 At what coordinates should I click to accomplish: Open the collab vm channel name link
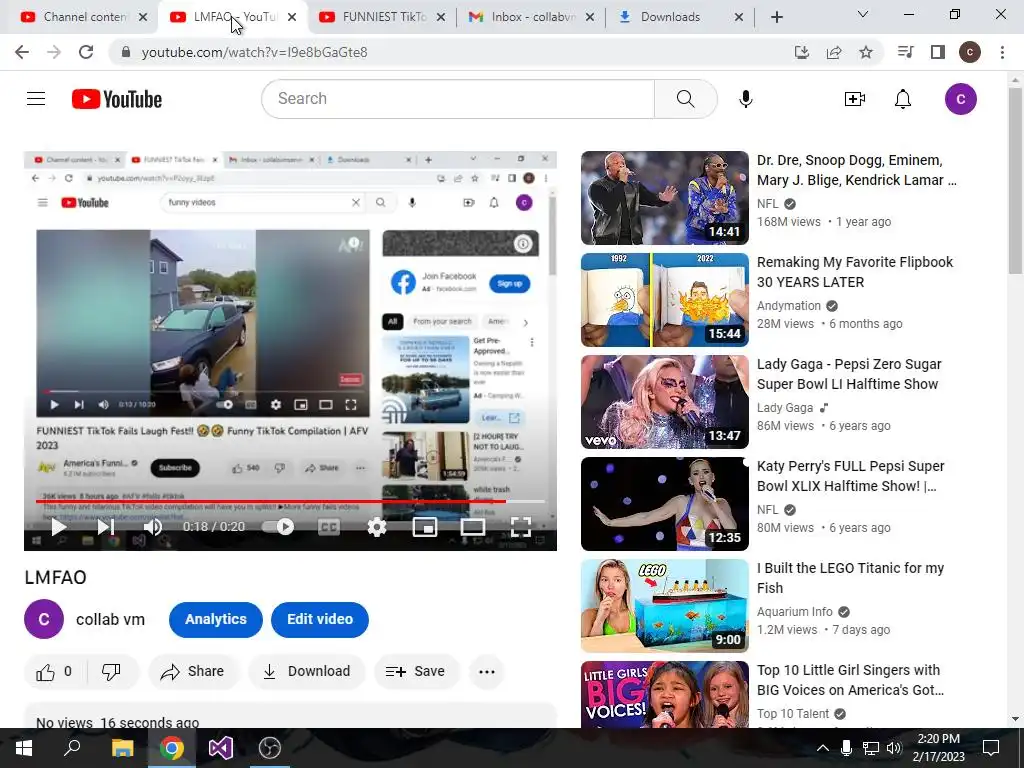coord(110,619)
